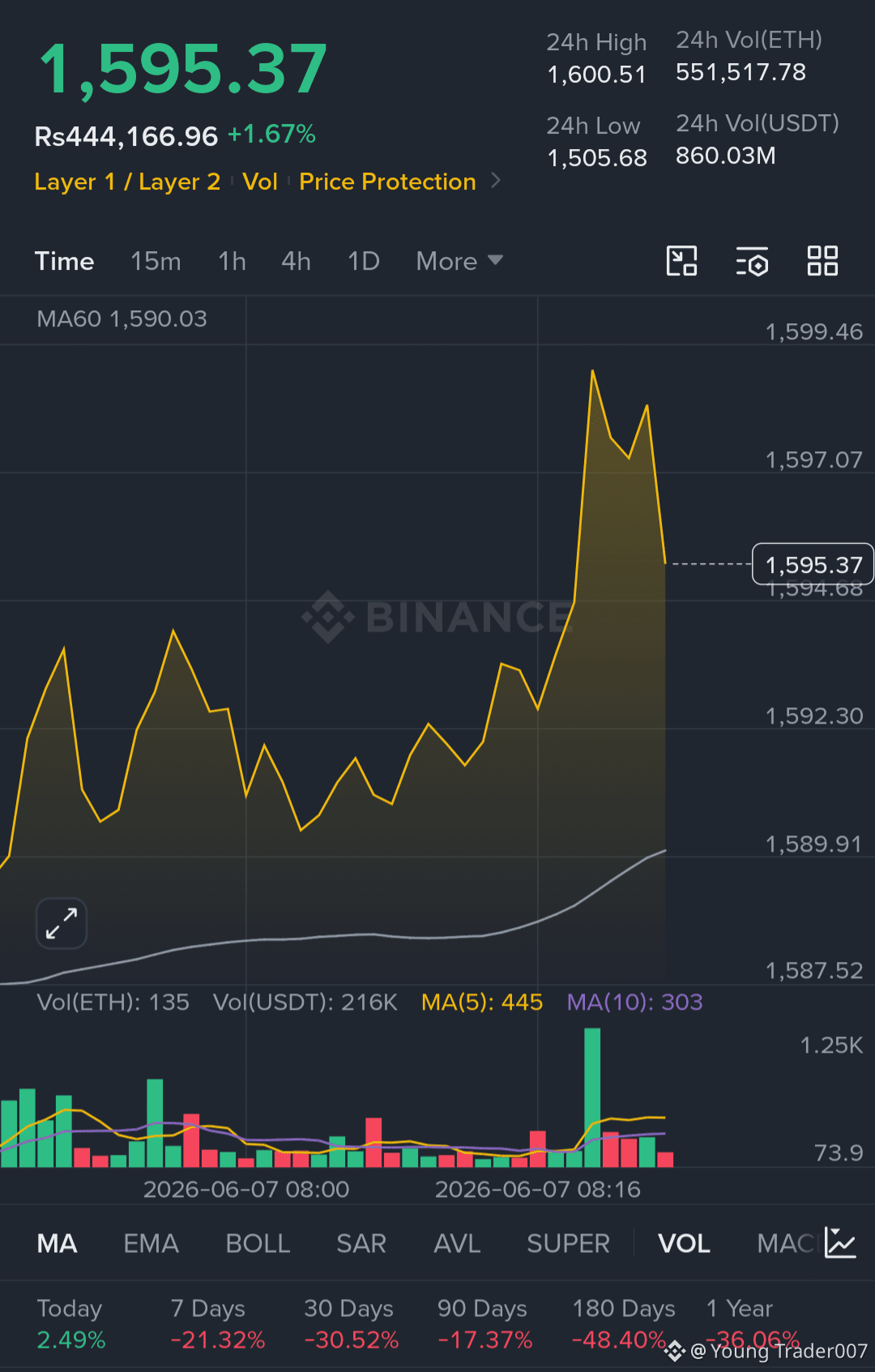Tap the 2026-06-07 08:16 time label

coord(538,1189)
